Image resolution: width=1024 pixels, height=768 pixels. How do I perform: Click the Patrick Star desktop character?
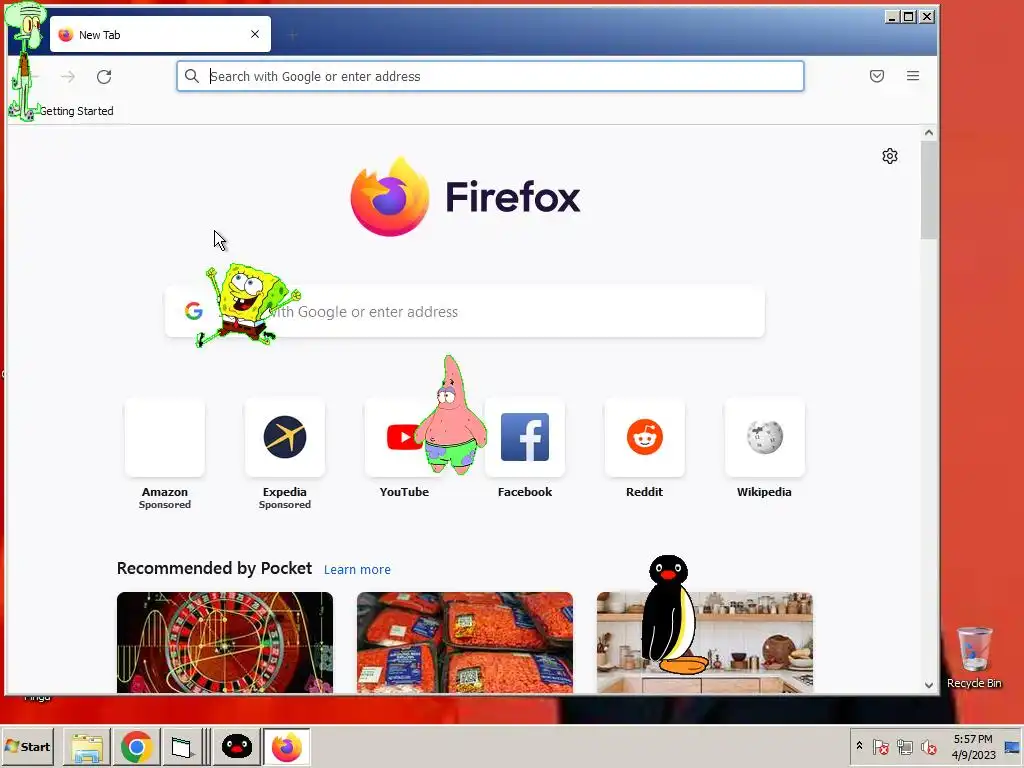[x=451, y=415]
